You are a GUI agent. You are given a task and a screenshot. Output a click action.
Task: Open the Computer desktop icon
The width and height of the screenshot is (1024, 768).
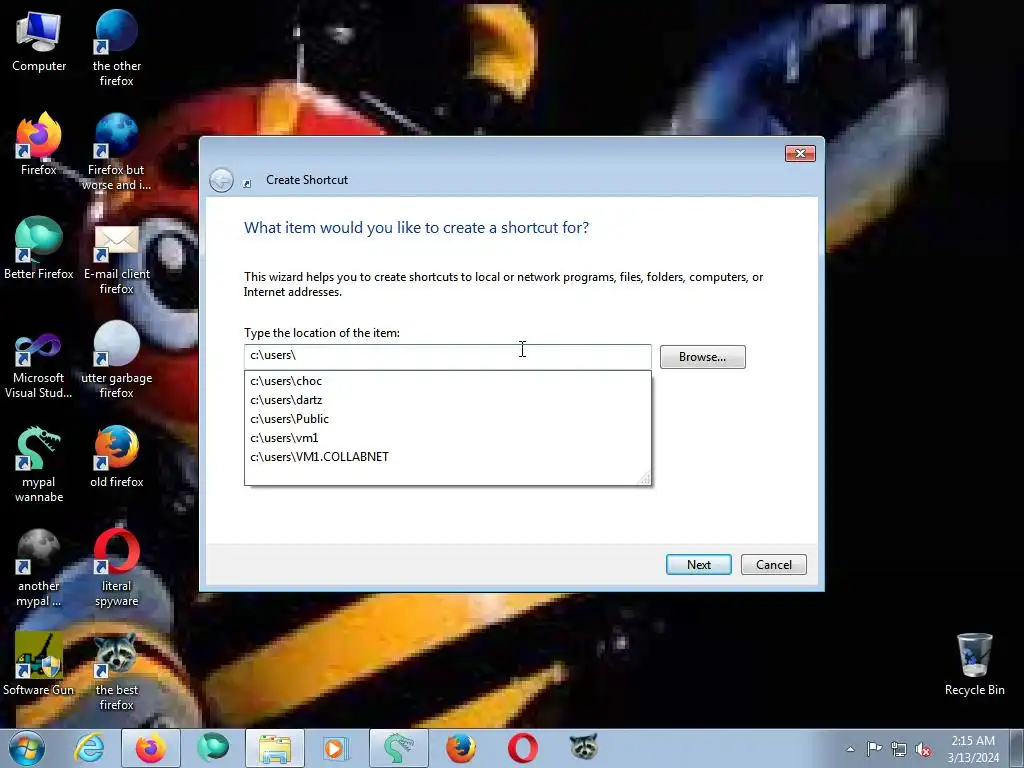(x=39, y=40)
